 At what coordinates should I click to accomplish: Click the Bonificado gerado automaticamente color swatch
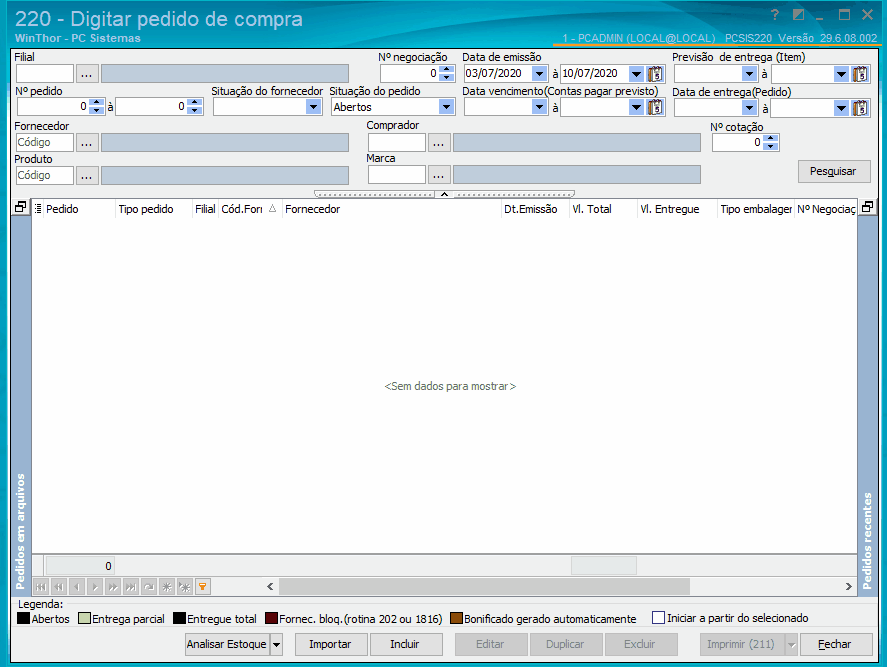pos(457,618)
